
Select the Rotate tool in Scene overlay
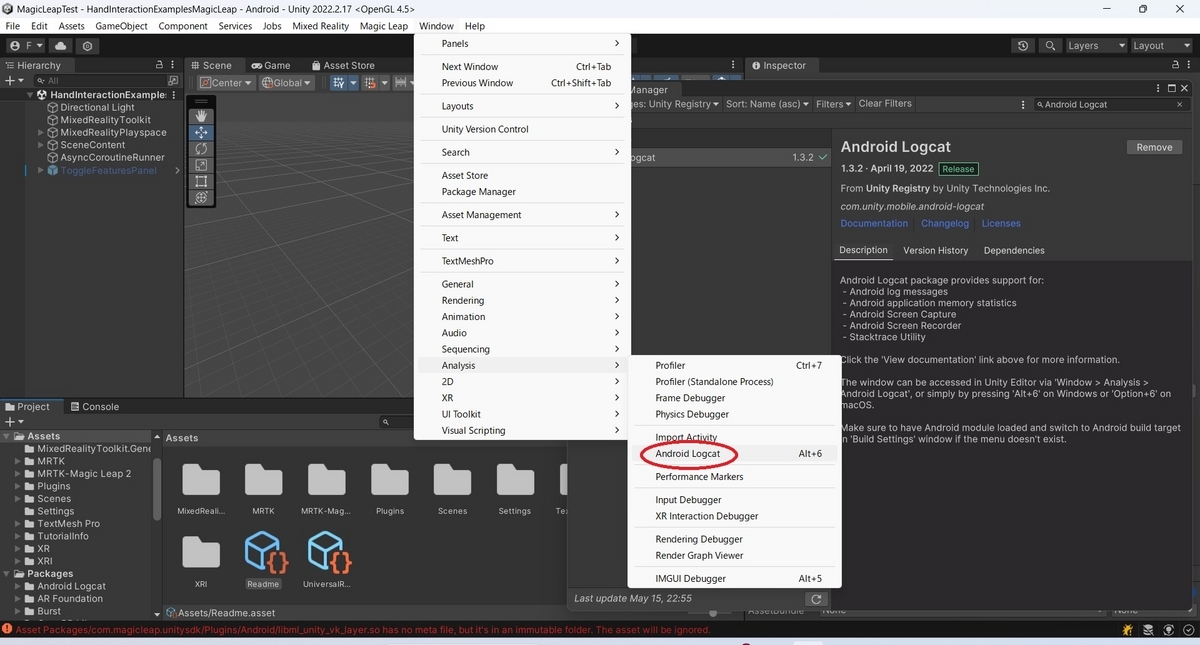201,148
